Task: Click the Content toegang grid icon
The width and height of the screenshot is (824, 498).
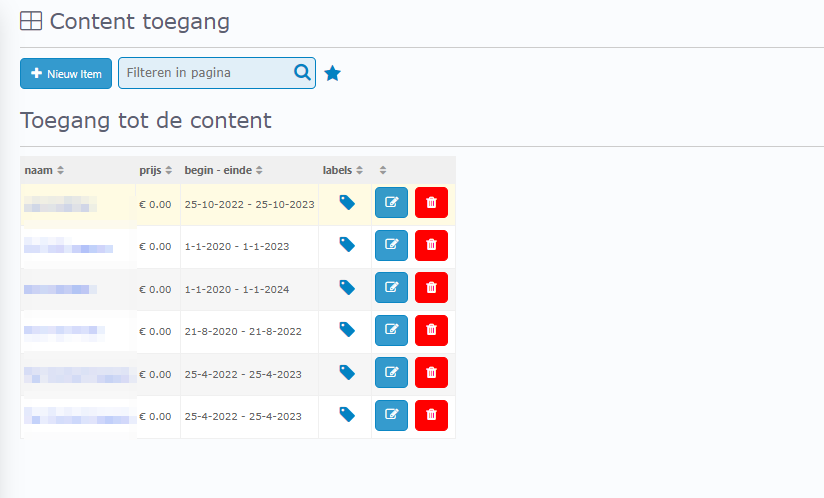Action: (x=31, y=21)
